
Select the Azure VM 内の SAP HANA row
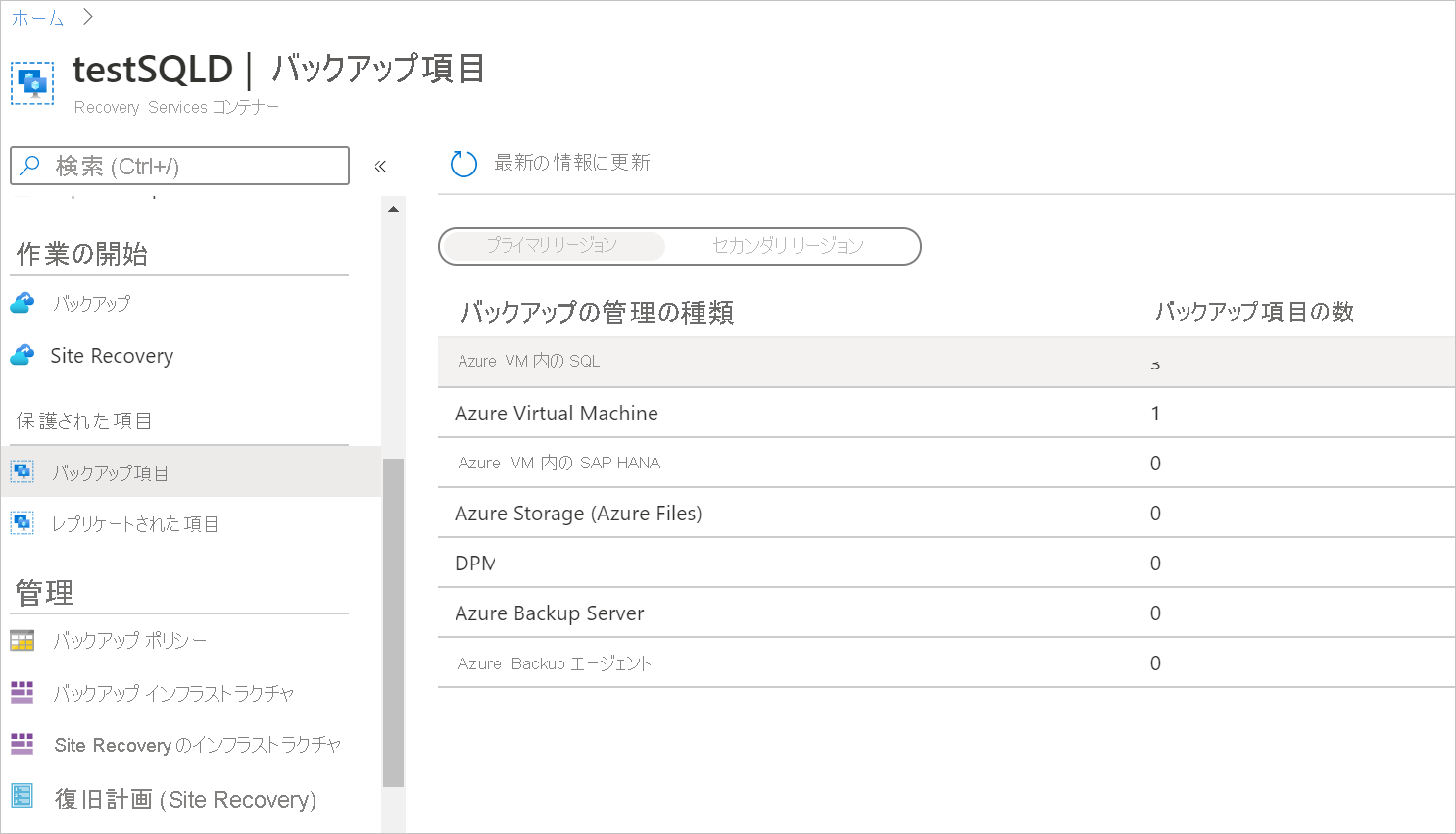click(x=946, y=464)
